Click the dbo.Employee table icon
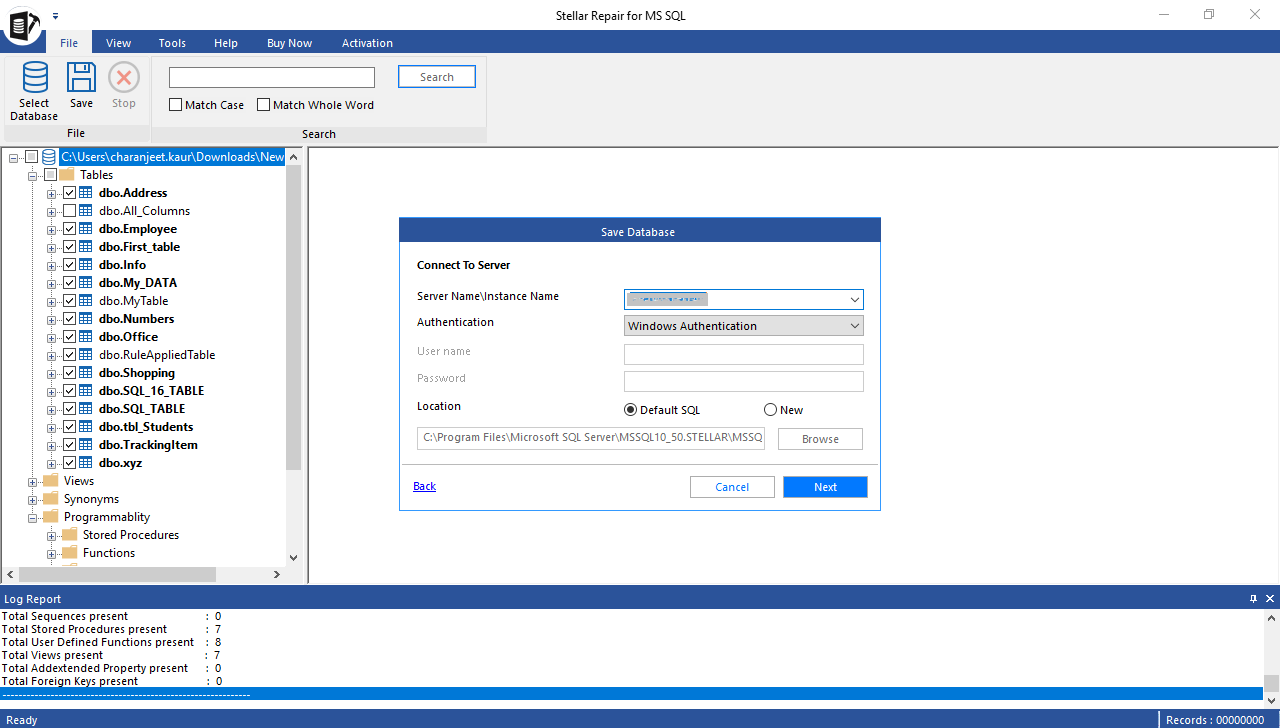Image resolution: width=1280 pixels, height=728 pixels. pyautogui.click(x=86, y=229)
